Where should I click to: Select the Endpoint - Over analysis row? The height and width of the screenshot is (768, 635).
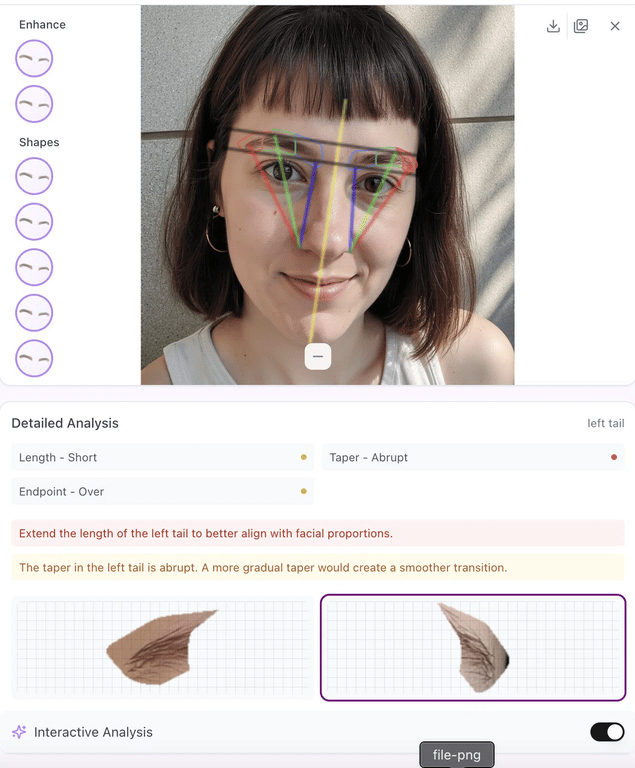pyautogui.click(x=162, y=491)
